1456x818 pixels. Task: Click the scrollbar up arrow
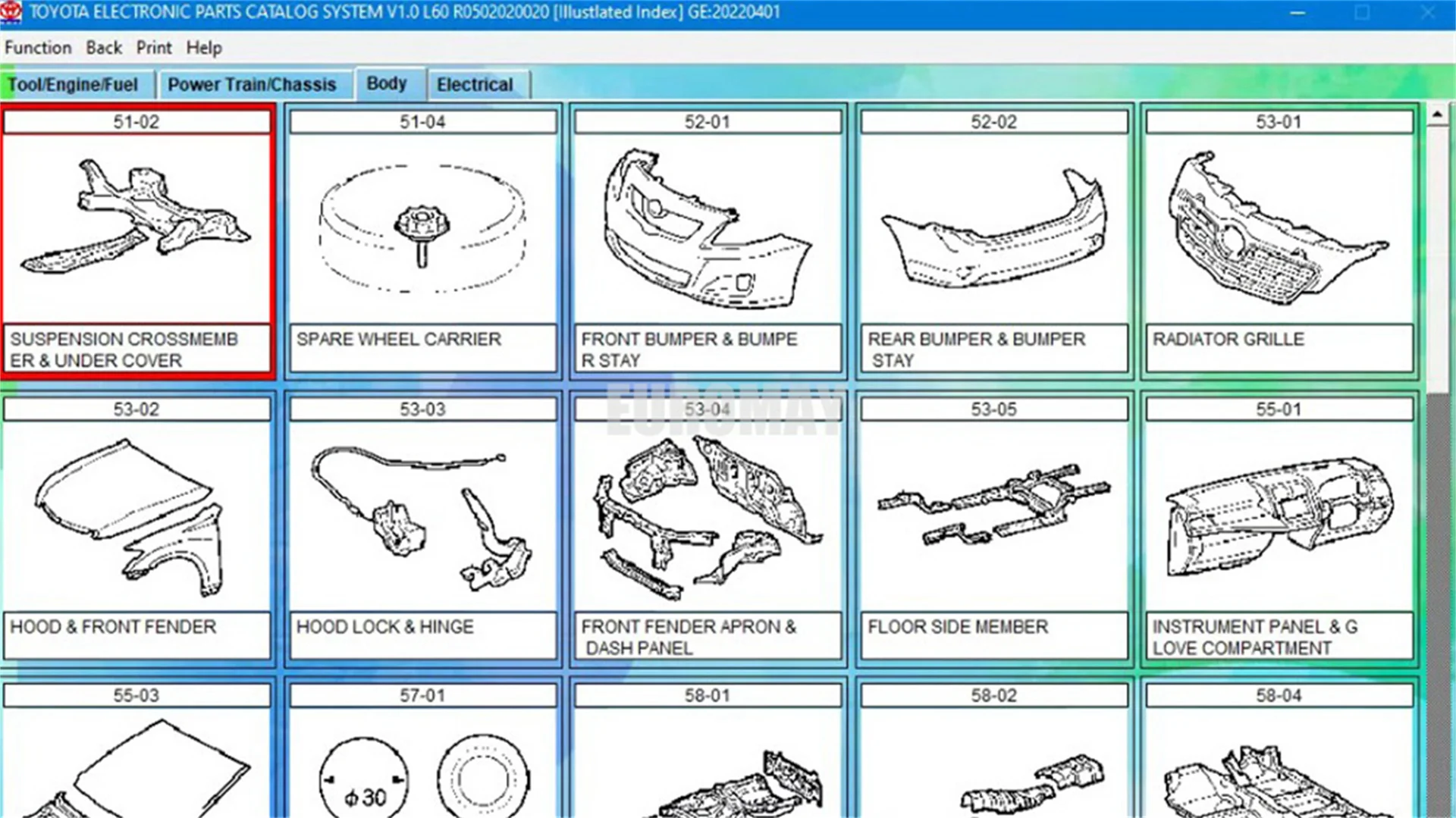(1438, 115)
